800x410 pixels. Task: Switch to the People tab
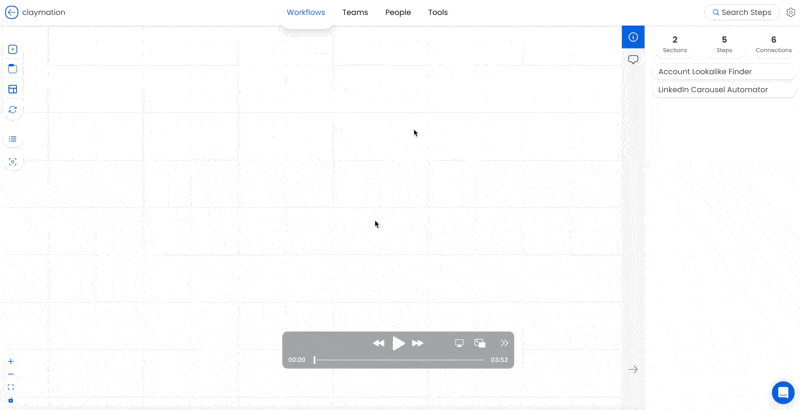398,12
